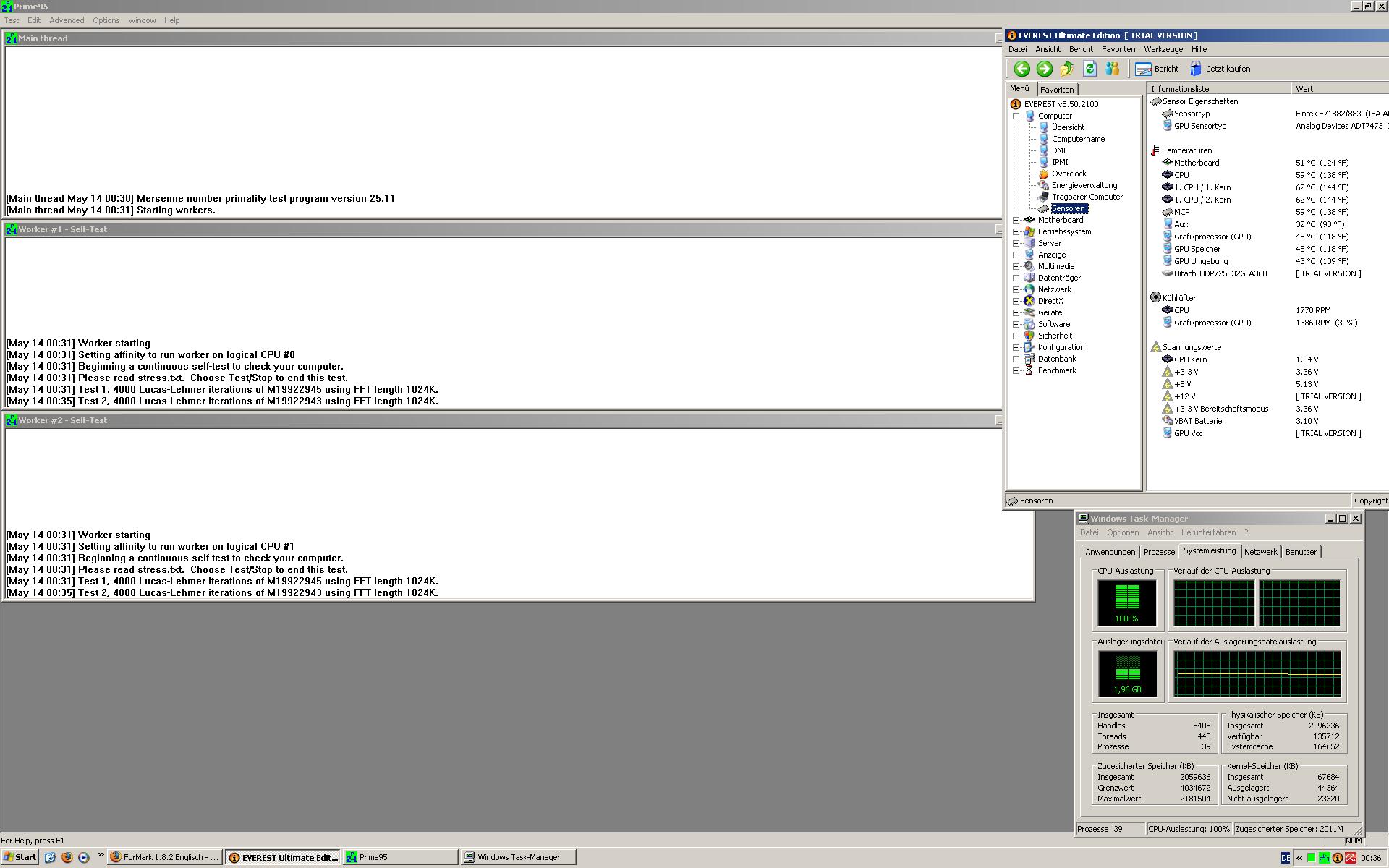
Task: Click the Wert column header
Action: click(x=1340, y=89)
